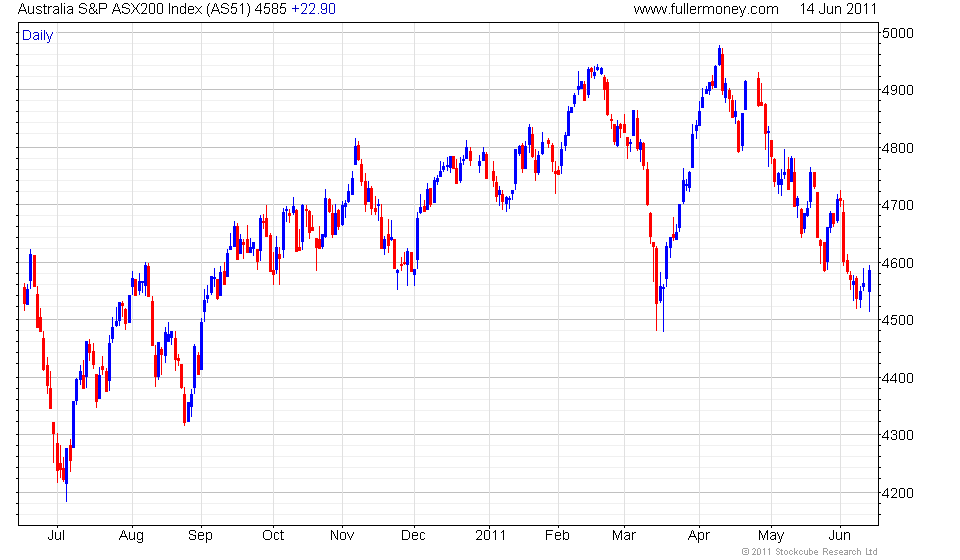960x560 pixels.
Task: Click the 4700 price axis label
Action: (898, 206)
